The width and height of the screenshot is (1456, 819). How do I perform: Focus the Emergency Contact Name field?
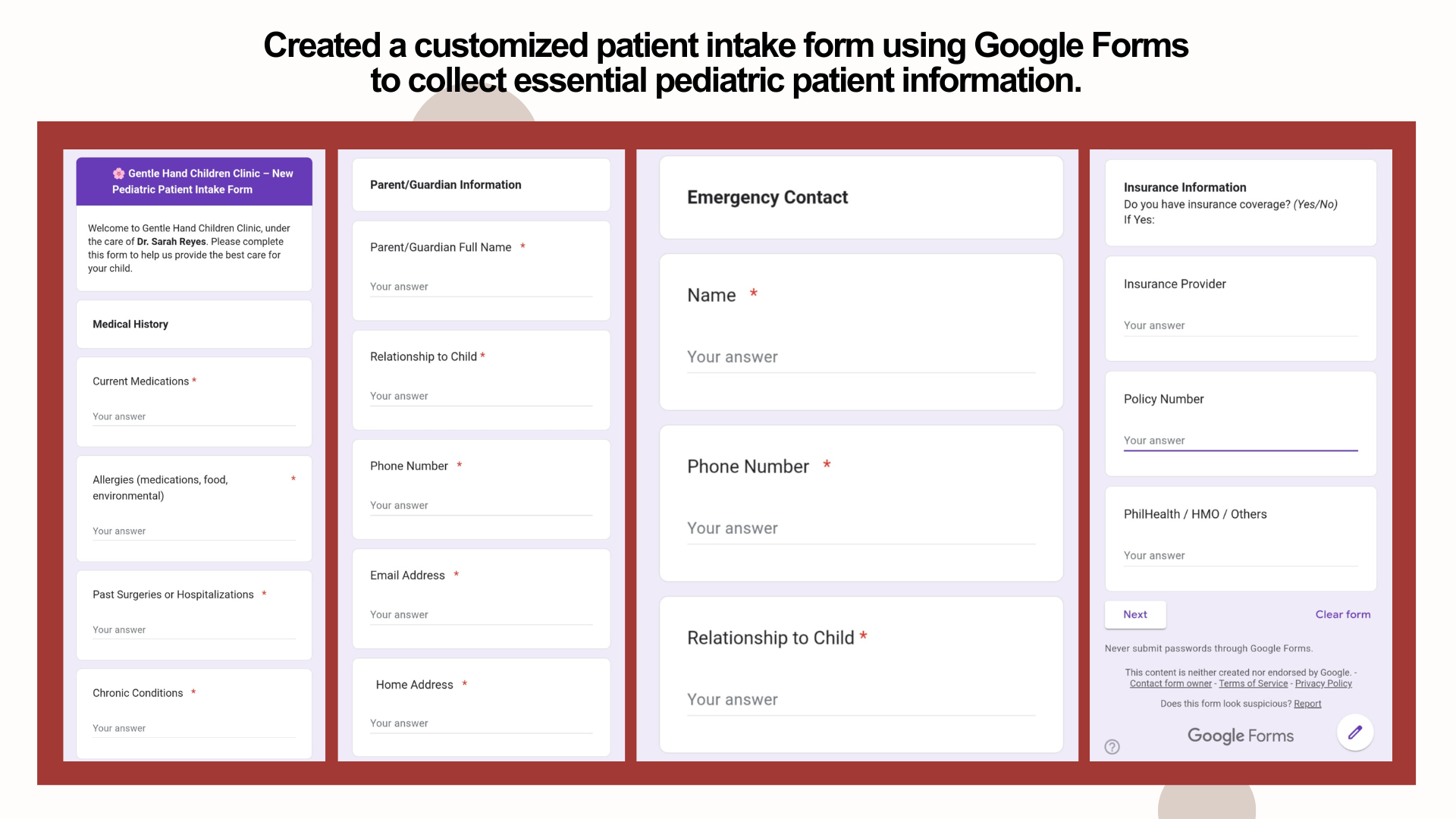coord(861,358)
